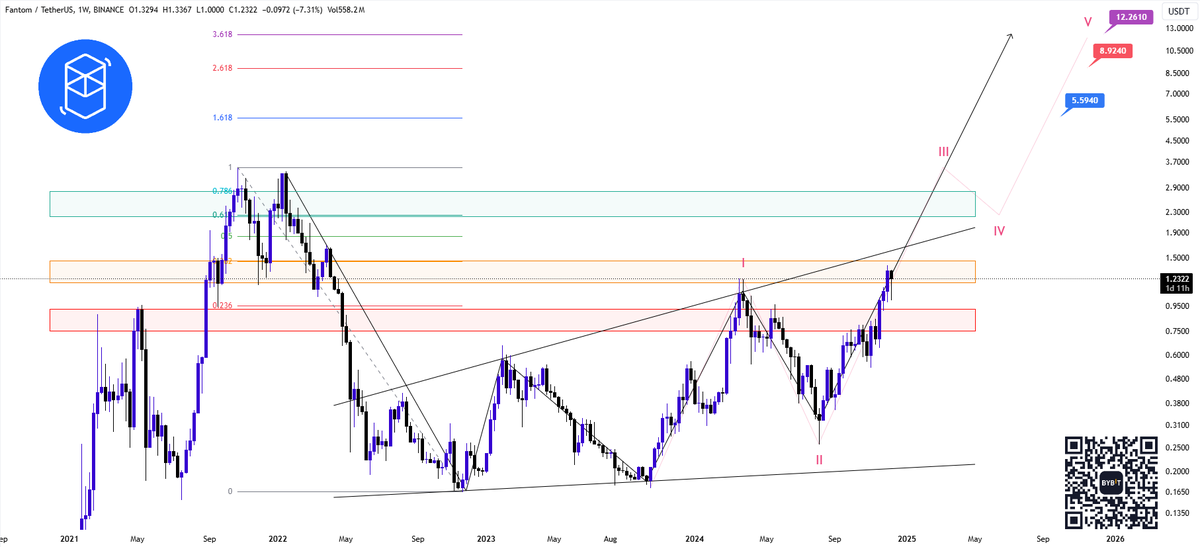Select the 5.5940 blue price target label
This screenshot has width=1200, height=547.
[x=1085, y=100]
